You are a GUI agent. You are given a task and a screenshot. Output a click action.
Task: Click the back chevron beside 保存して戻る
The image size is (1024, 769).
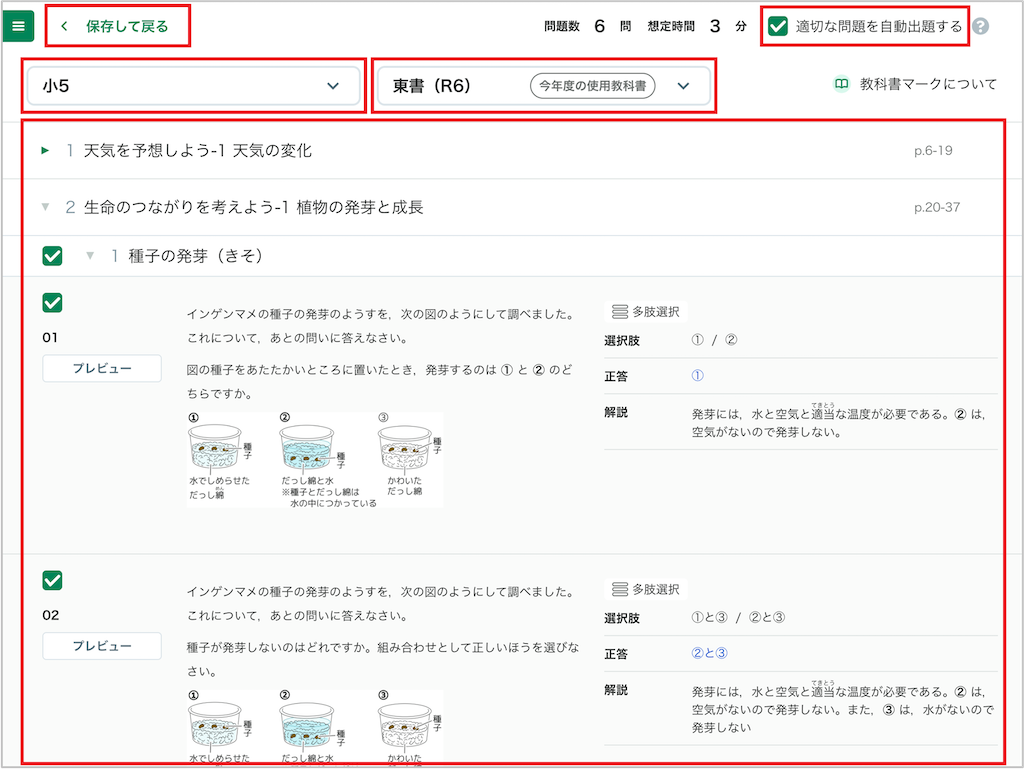tap(64, 26)
